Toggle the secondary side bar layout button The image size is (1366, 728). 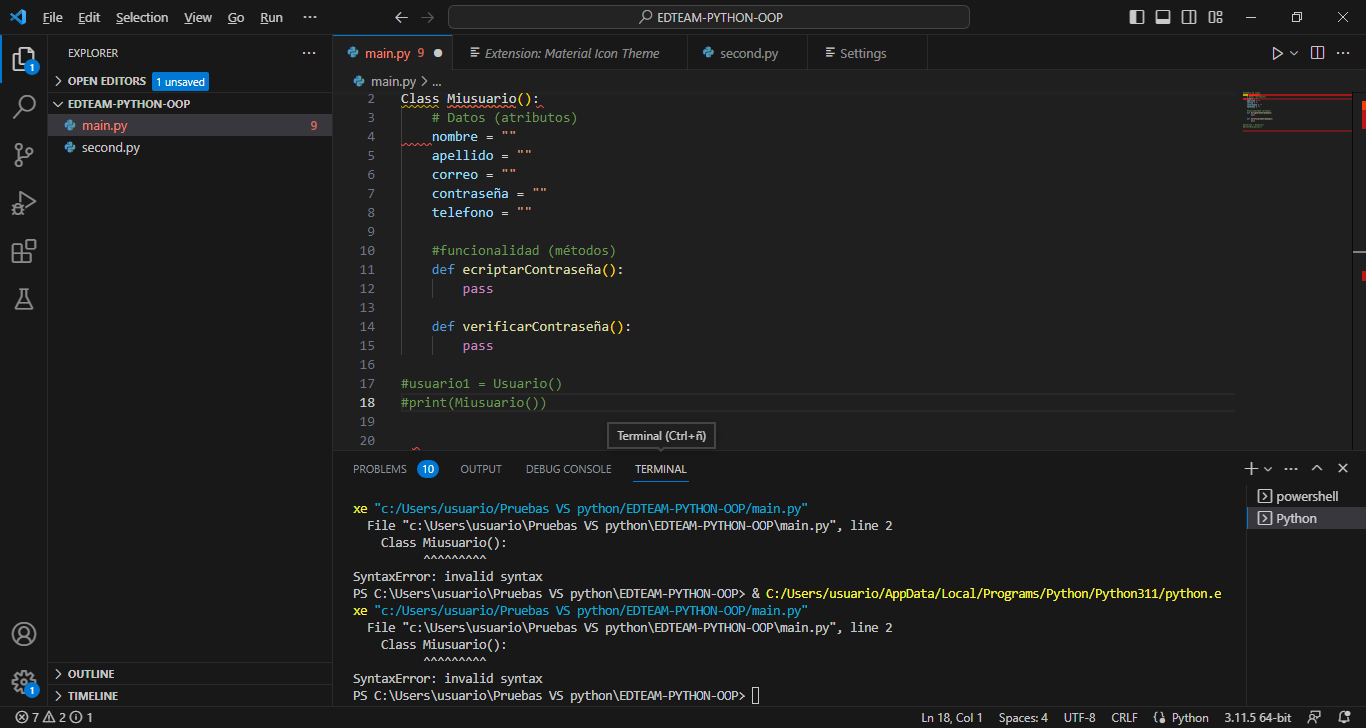[x=1189, y=17]
